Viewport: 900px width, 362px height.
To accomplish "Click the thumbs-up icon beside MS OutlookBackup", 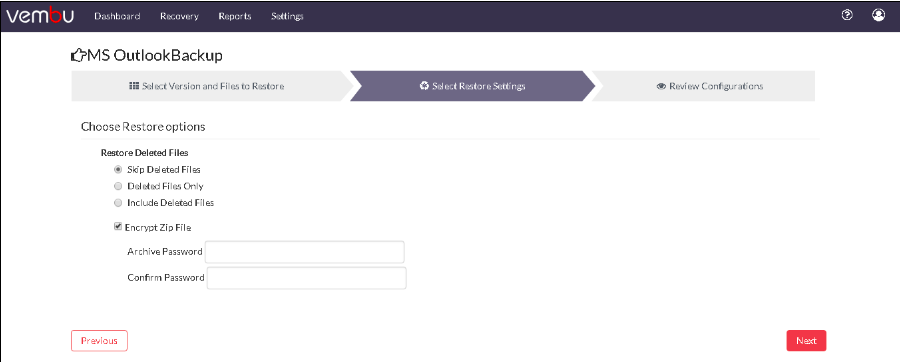I will coord(77,56).
